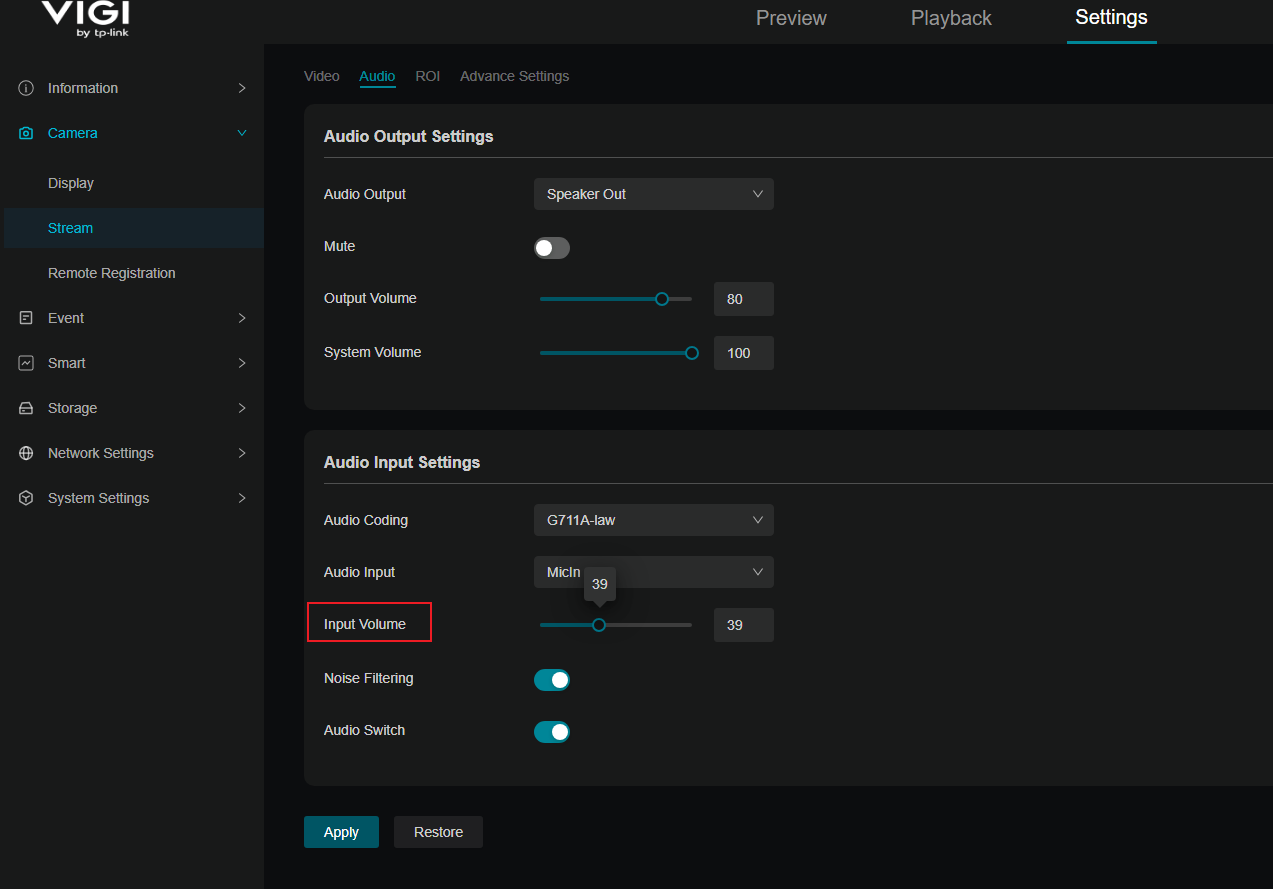
Task: Click the Input Volume value field showing 39
Action: coord(744,625)
